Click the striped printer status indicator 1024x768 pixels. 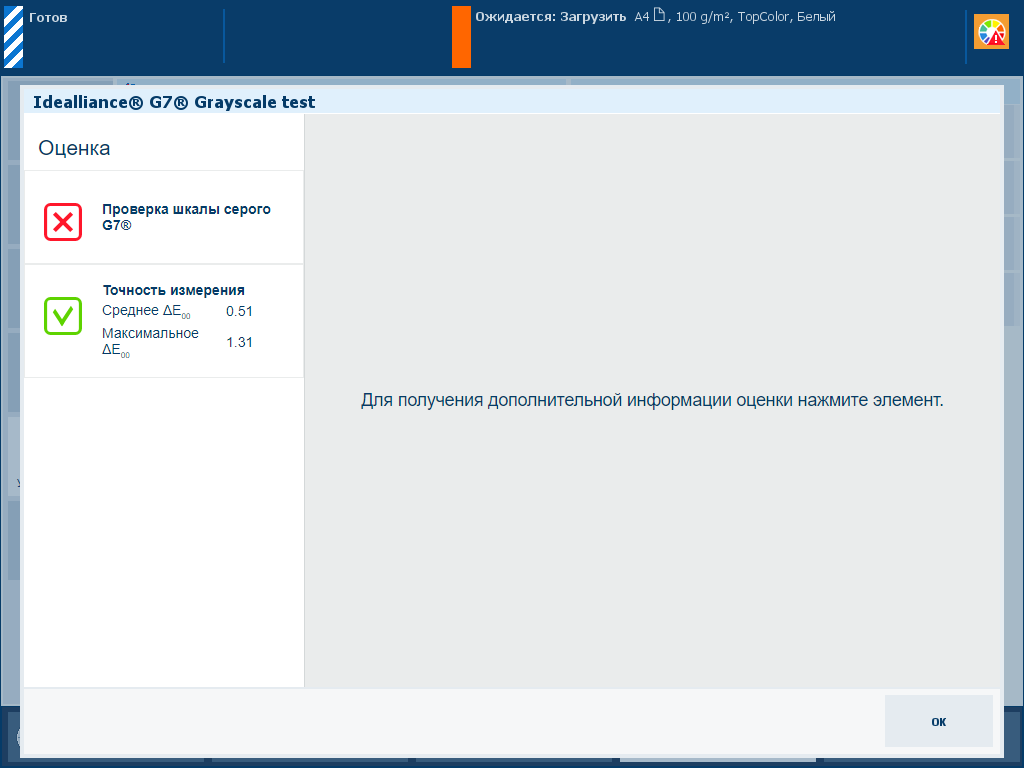[14, 37]
